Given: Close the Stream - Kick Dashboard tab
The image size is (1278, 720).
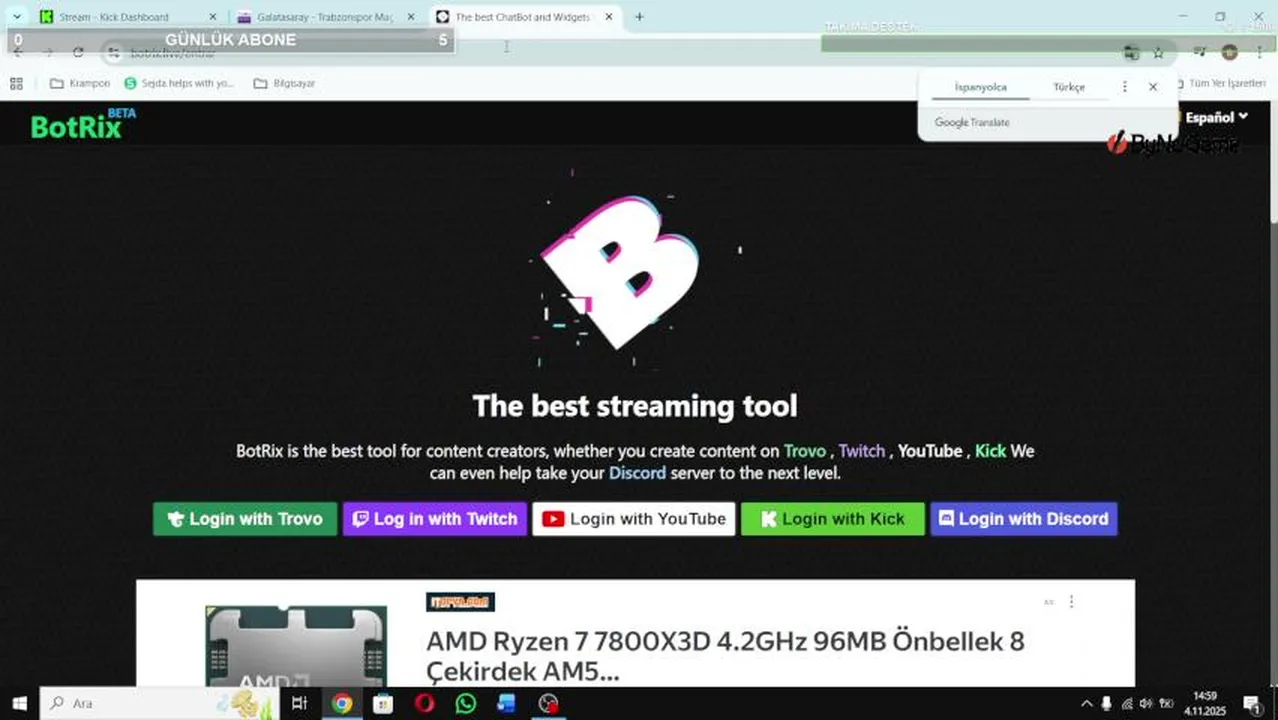Looking at the screenshot, I should (212, 17).
